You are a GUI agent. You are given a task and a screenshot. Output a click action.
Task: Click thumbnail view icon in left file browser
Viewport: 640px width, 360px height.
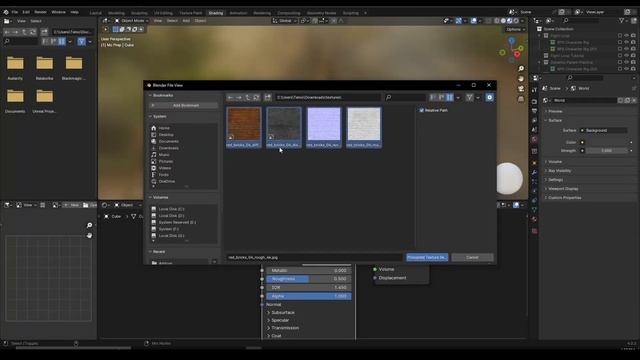62,41
